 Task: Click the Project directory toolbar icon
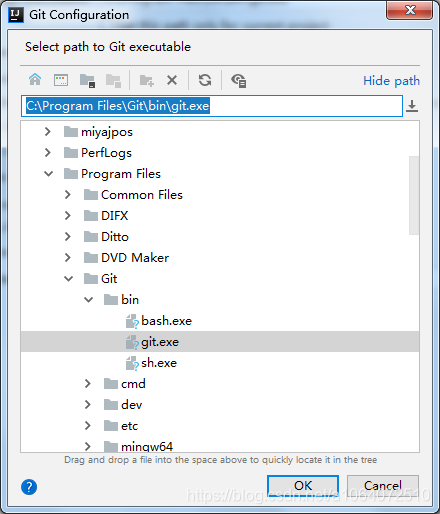click(x=87, y=81)
